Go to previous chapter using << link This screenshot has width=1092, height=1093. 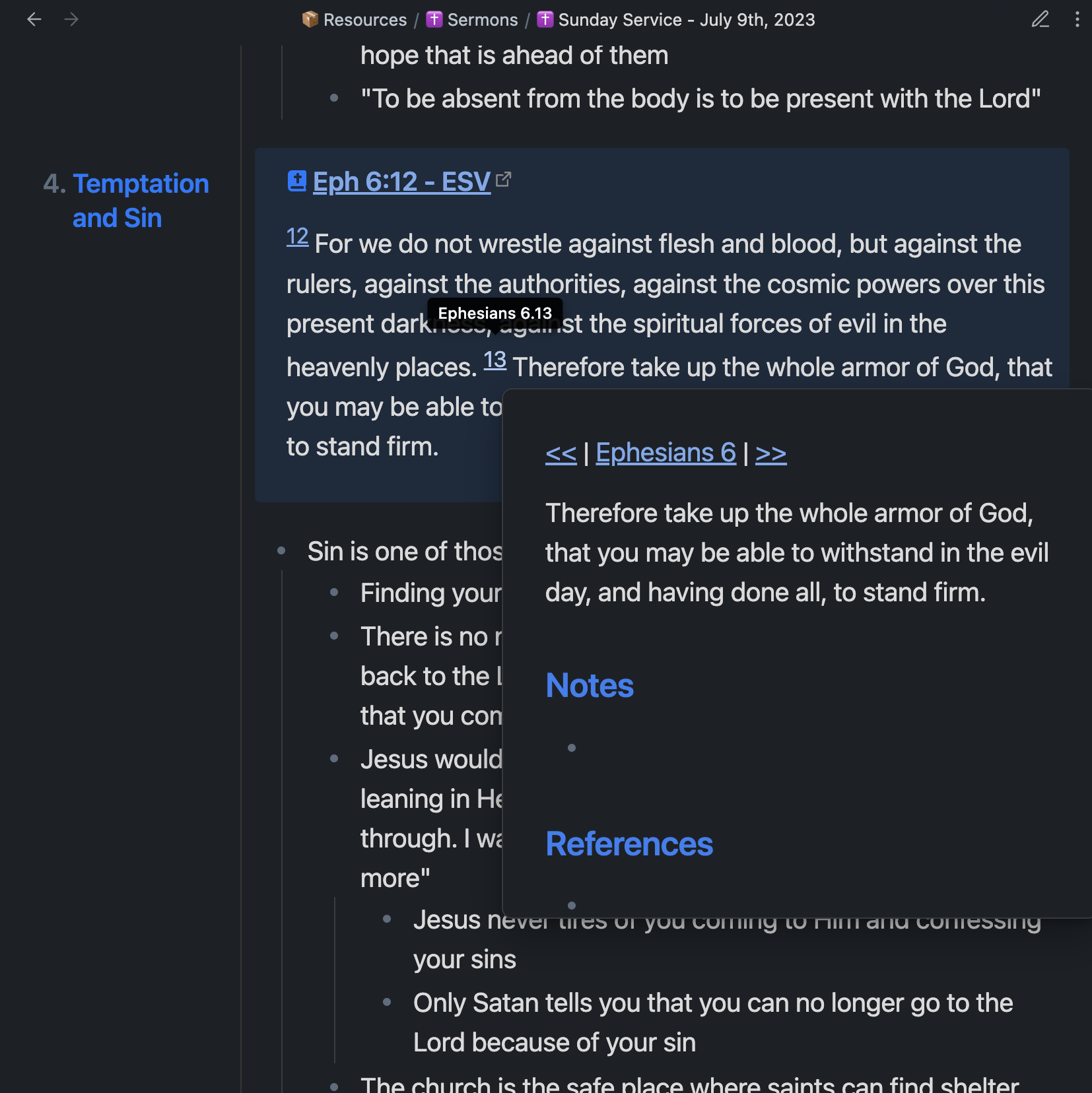coord(560,453)
